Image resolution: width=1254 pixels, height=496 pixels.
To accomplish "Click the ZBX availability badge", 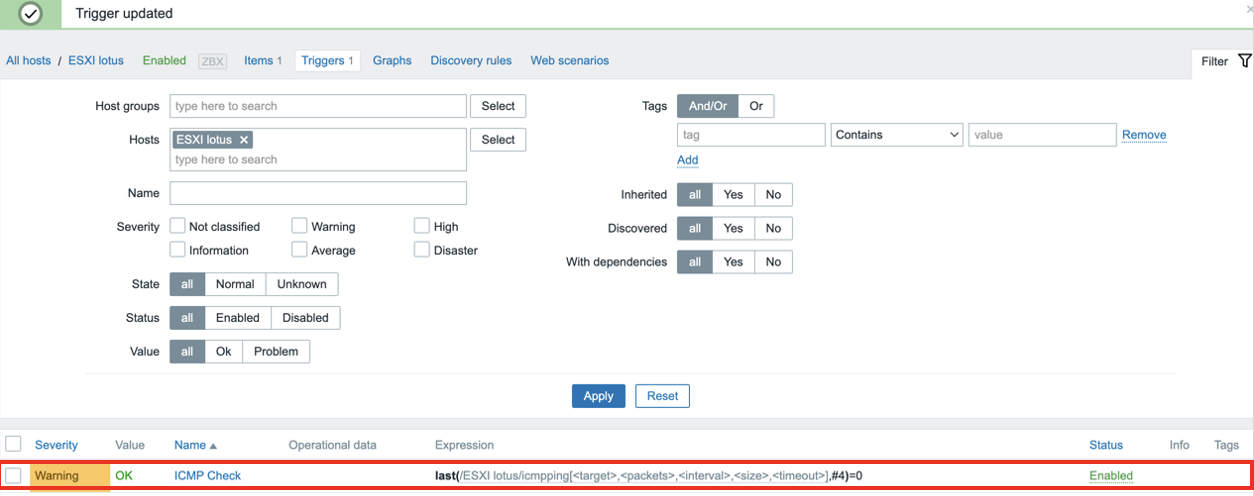I will [x=212, y=61].
